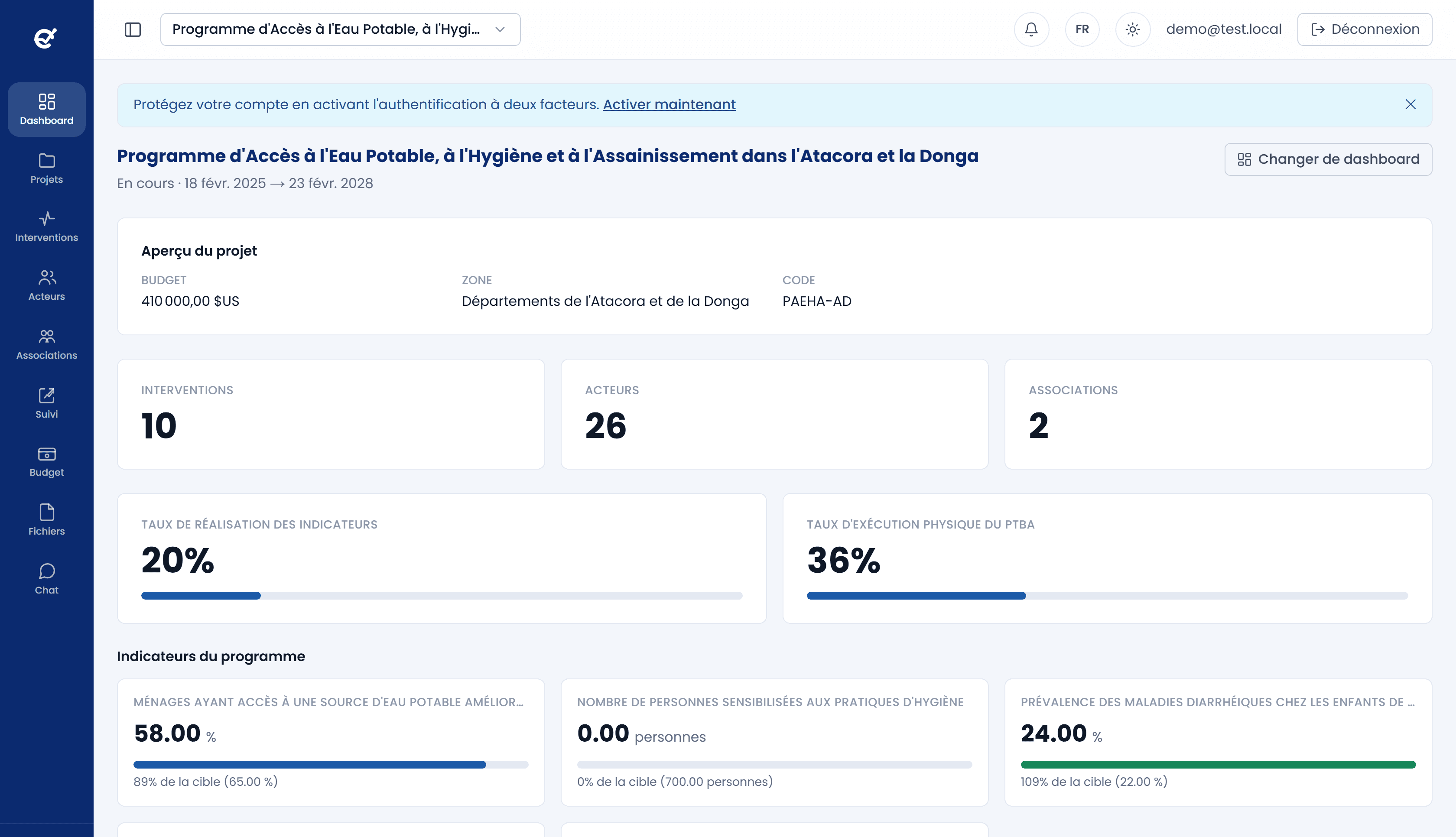Click the demo@test.local account label
Viewport: 1456px width, 837px height.
click(x=1224, y=29)
